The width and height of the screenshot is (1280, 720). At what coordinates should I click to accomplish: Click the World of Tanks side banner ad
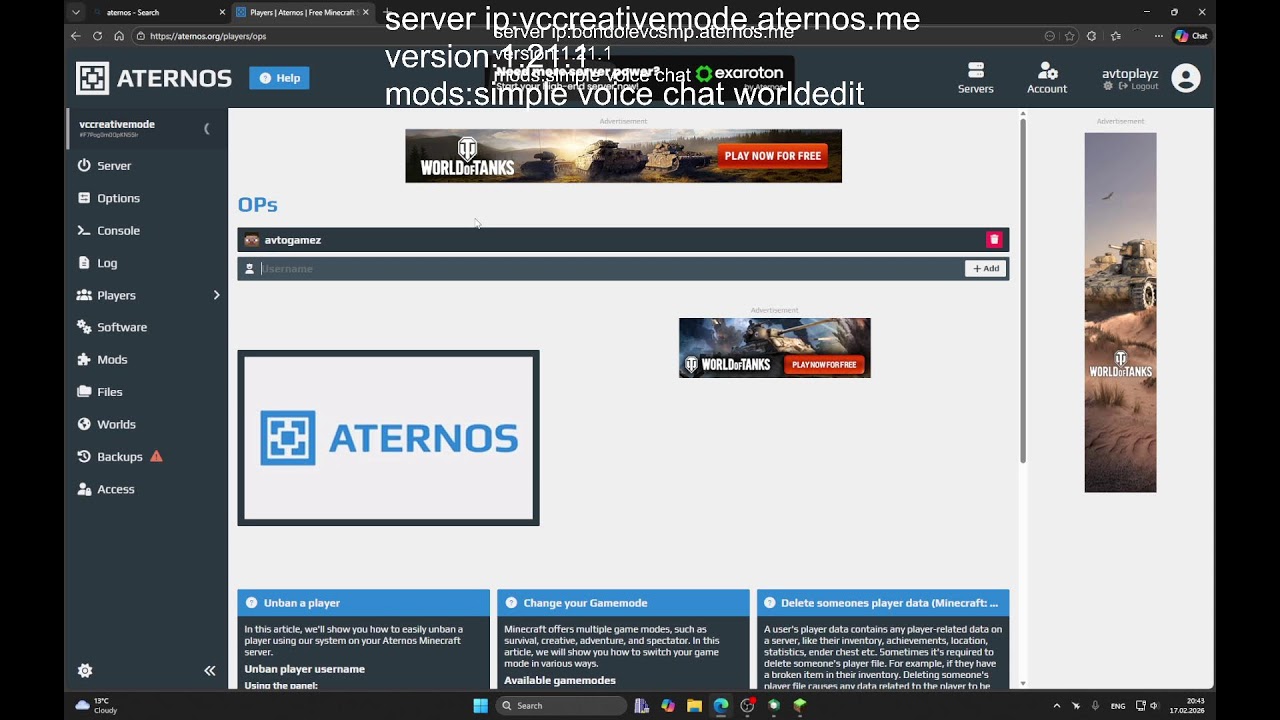coord(1120,312)
